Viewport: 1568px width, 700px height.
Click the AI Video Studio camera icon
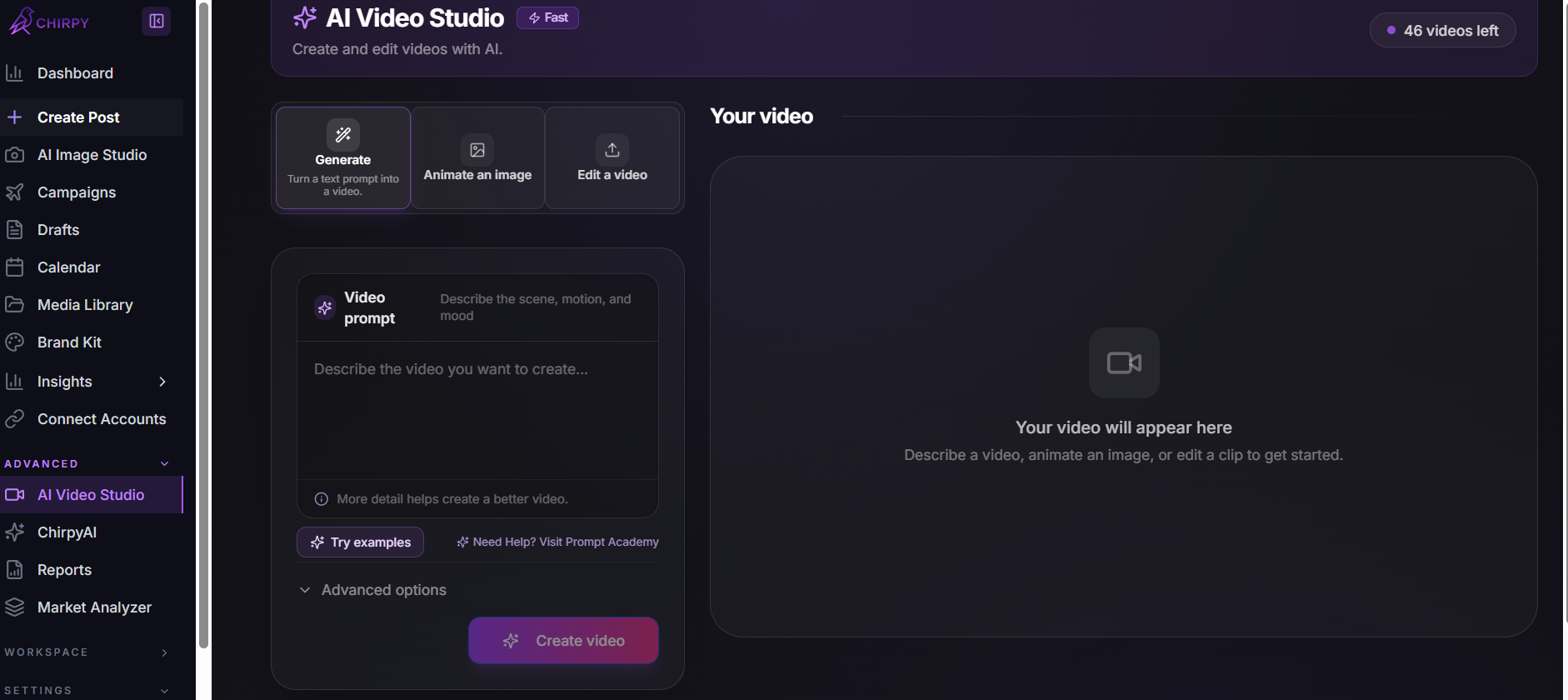point(14,494)
